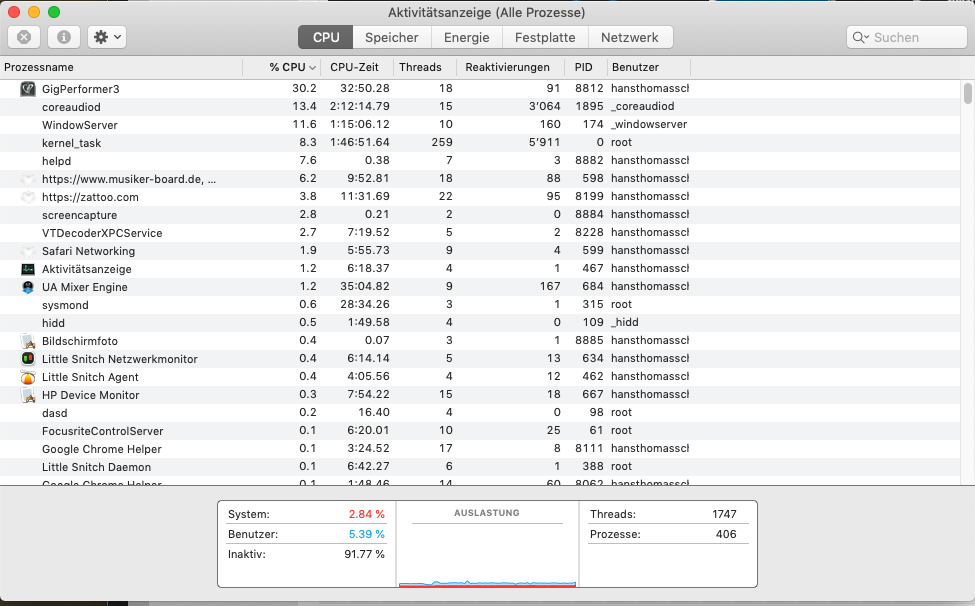This screenshot has width=975, height=606.
Task: Select the UA Mixer Engine process name
Action: [85, 287]
